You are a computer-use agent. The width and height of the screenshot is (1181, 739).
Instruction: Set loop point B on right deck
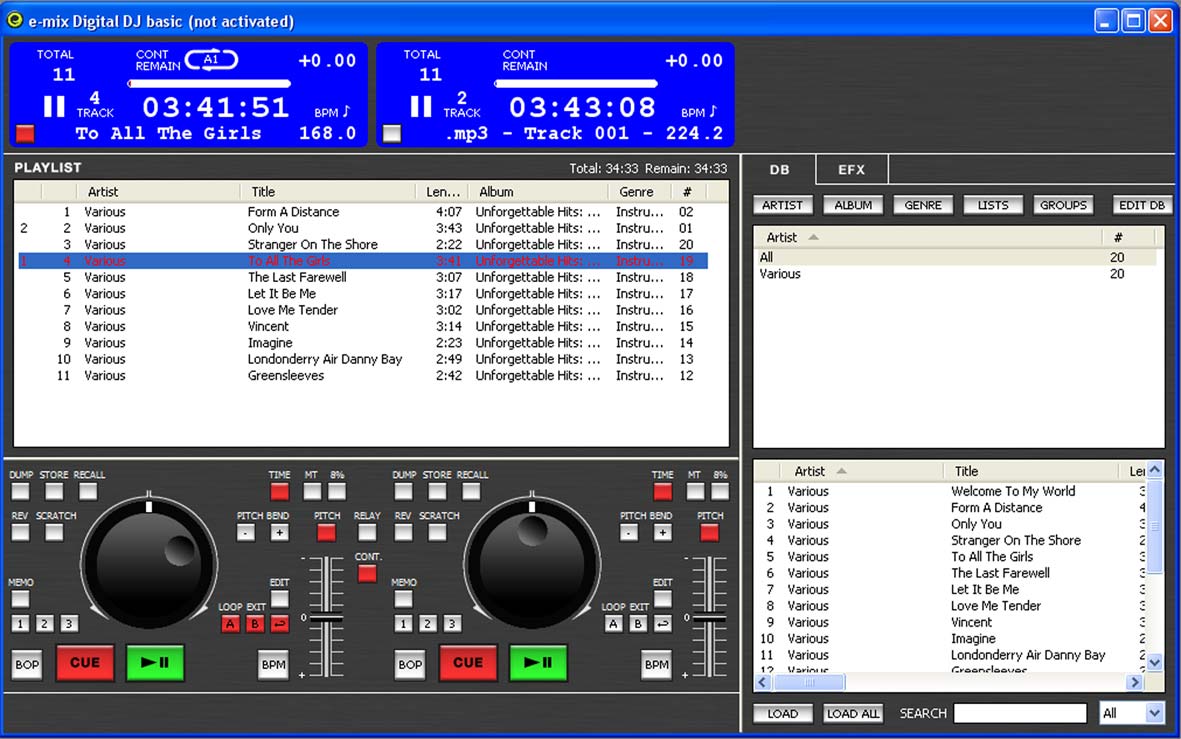638,624
